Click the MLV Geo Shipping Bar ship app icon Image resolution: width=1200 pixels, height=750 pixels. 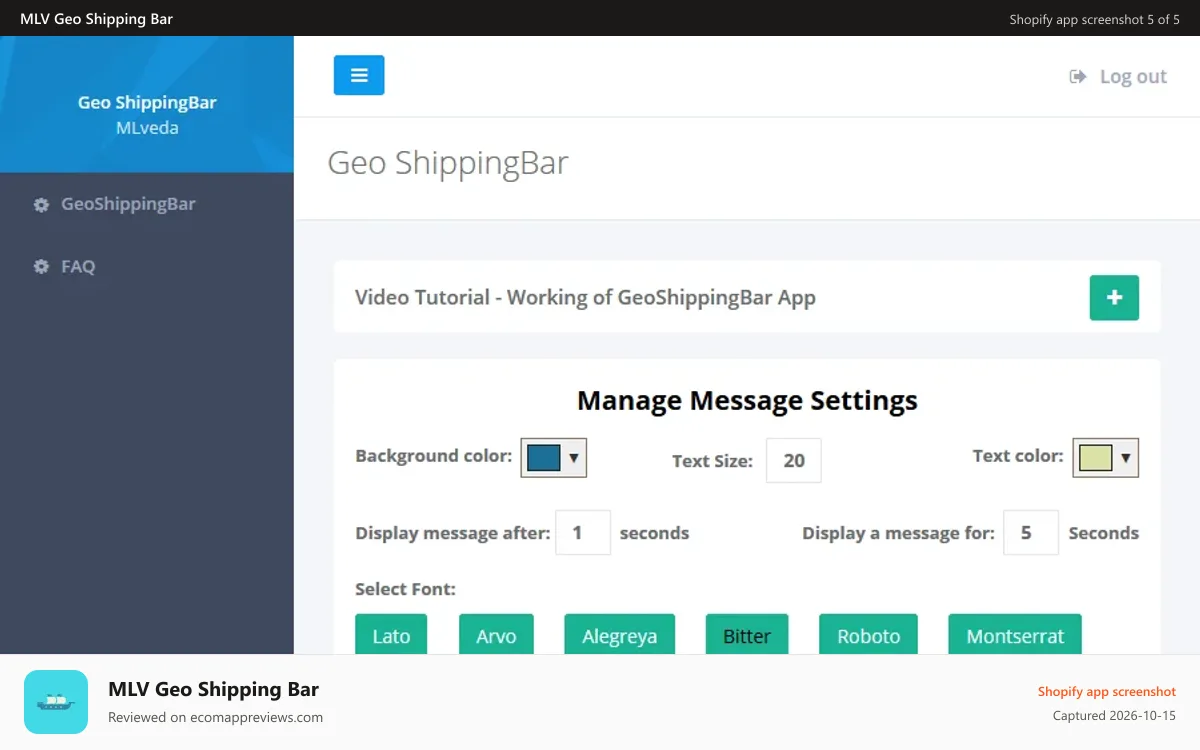click(x=56, y=702)
